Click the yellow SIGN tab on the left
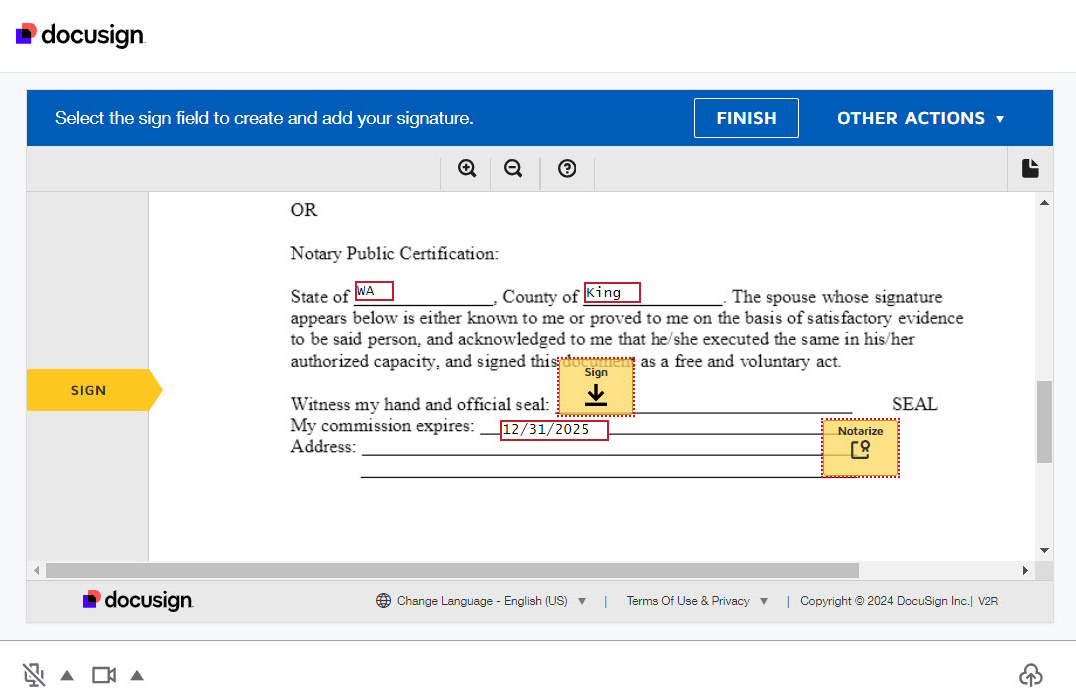 (x=88, y=389)
